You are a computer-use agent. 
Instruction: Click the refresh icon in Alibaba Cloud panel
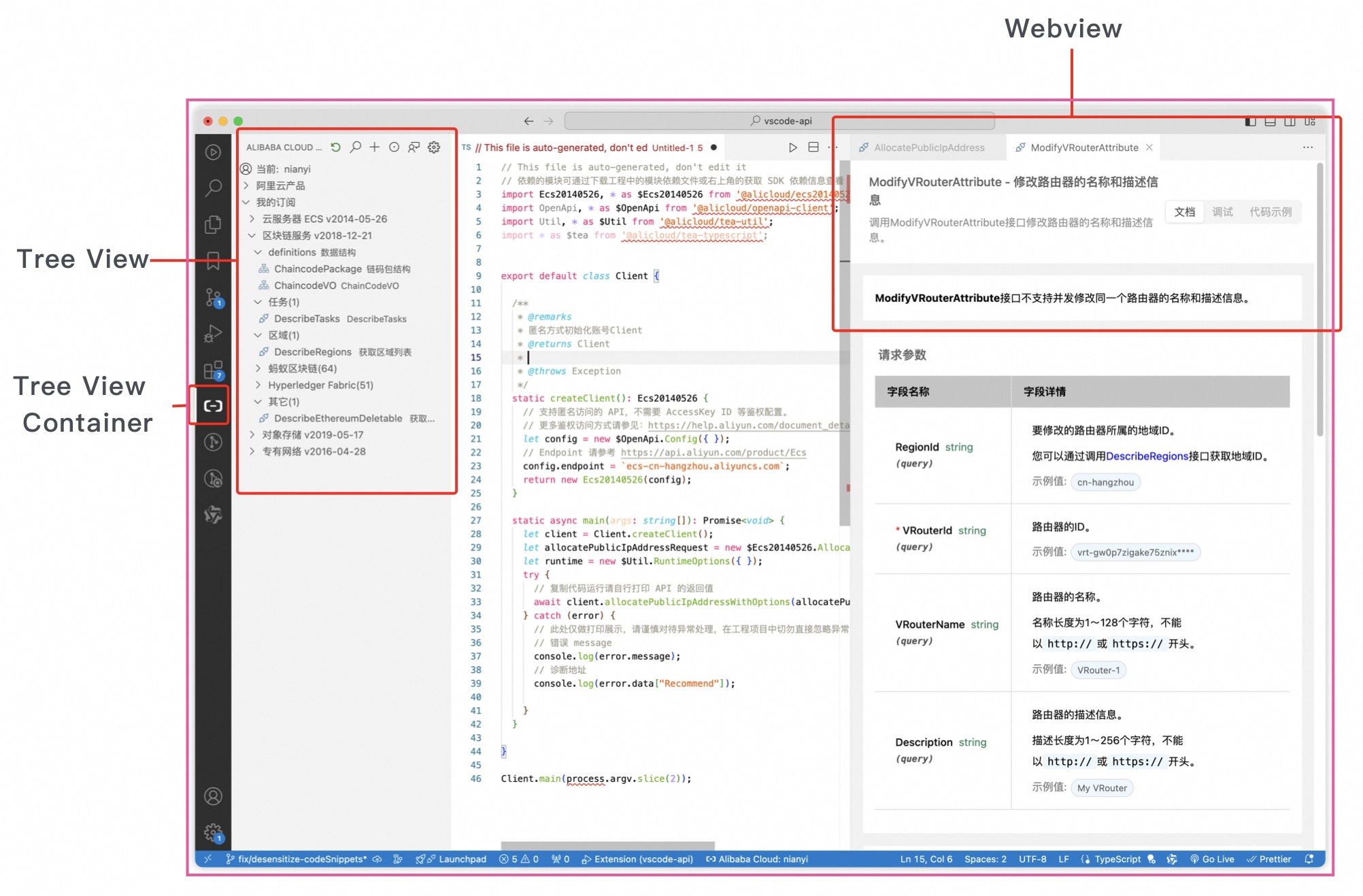click(336, 147)
